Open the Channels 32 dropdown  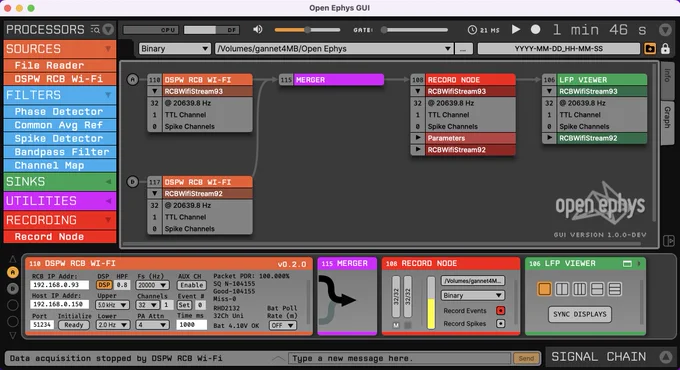(147, 305)
